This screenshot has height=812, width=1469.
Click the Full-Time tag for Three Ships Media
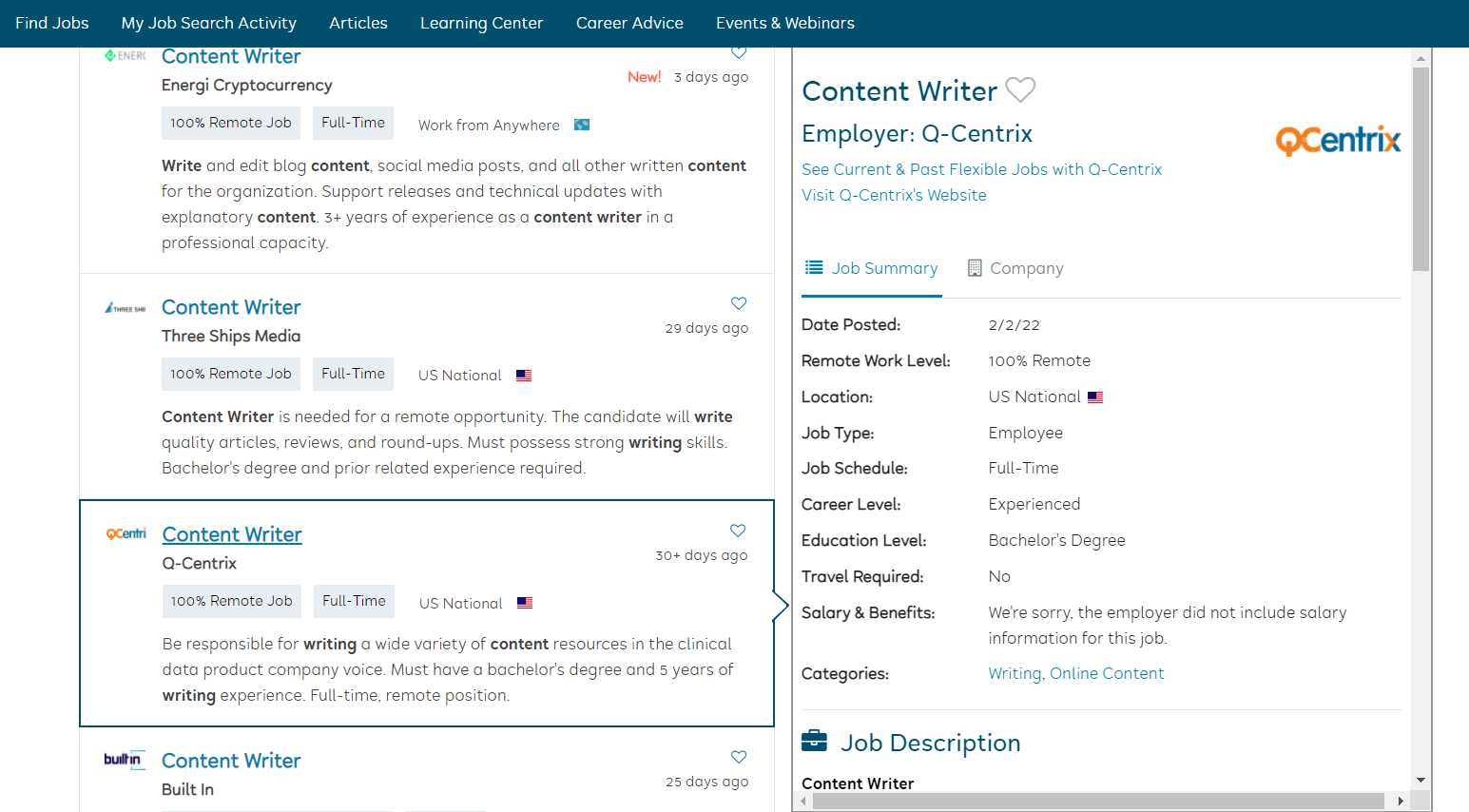(353, 374)
